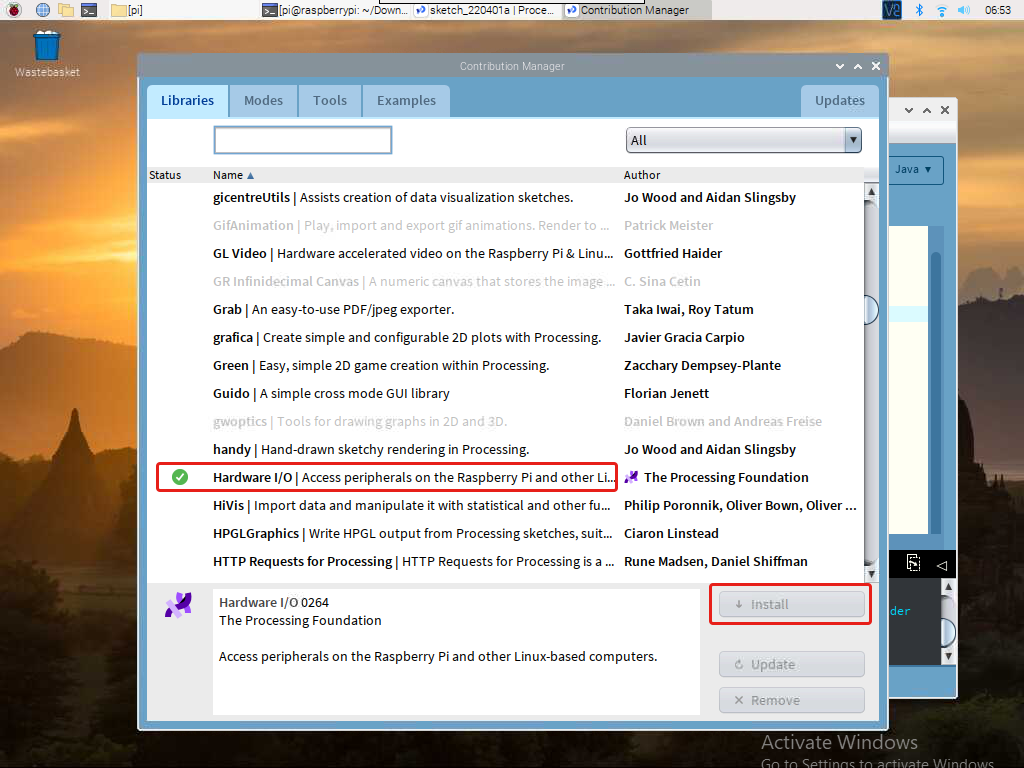Click the sketch console scroll-up arrow
The width and height of the screenshot is (1024, 768).
point(948,586)
